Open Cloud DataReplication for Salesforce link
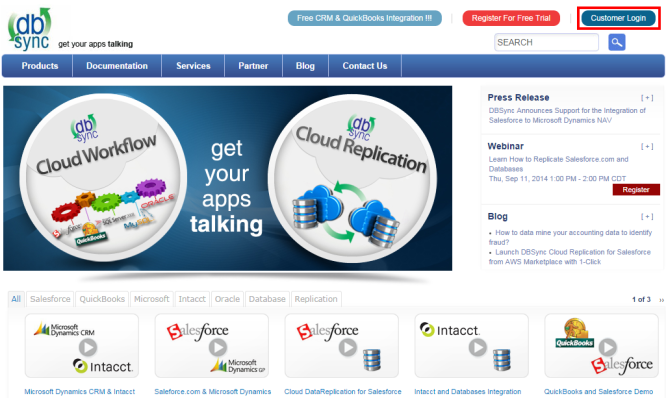666x398 pixels. pyautogui.click(x=343, y=392)
